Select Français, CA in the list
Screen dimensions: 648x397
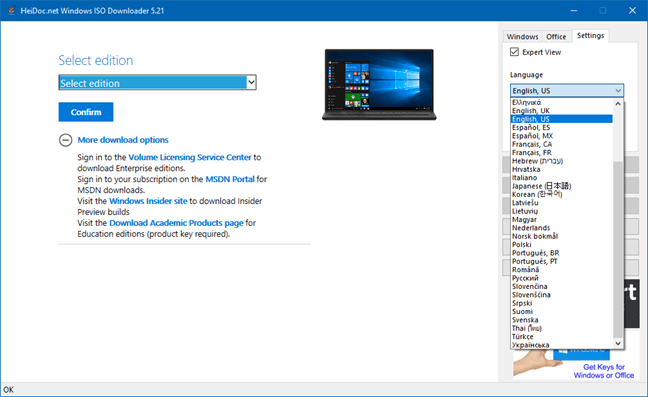coord(561,144)
